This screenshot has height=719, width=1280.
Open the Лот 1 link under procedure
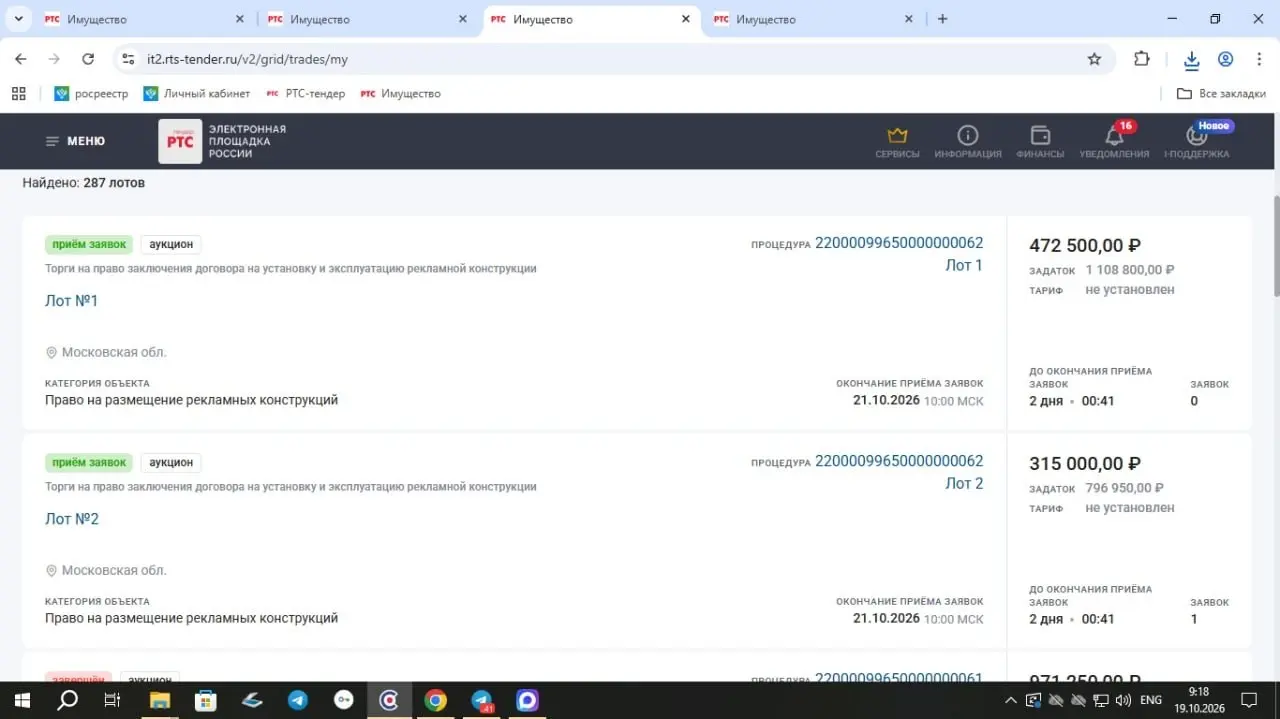click(x=964, y=265)
